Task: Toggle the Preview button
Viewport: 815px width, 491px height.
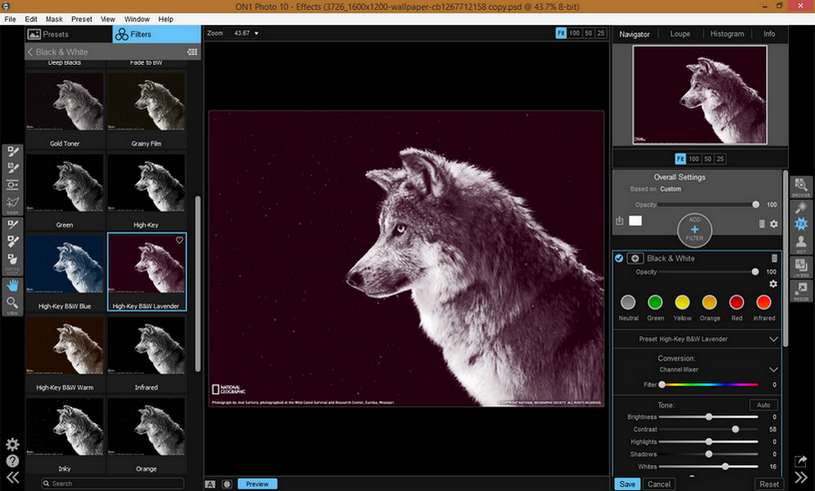Action: (257, 484)
